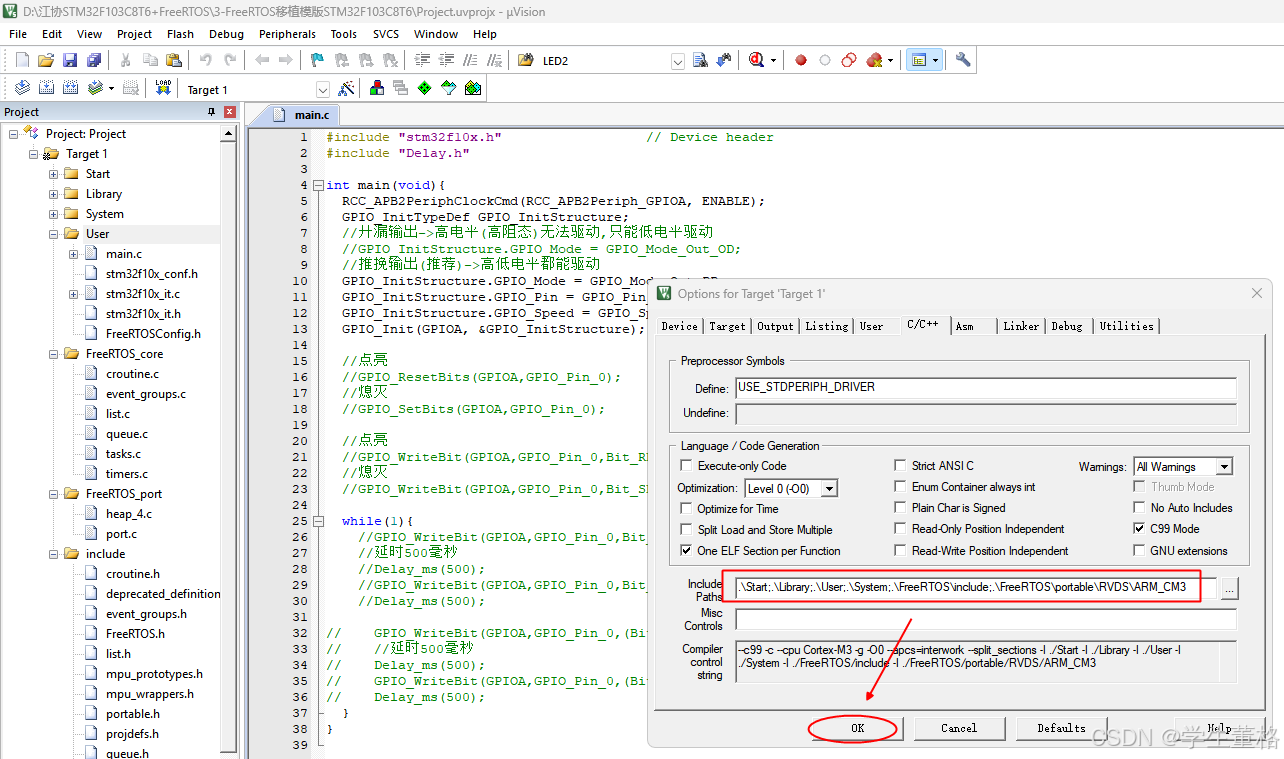Click the Select Software Packs icon
This screenshot has height=759, width=1284.
449,88
